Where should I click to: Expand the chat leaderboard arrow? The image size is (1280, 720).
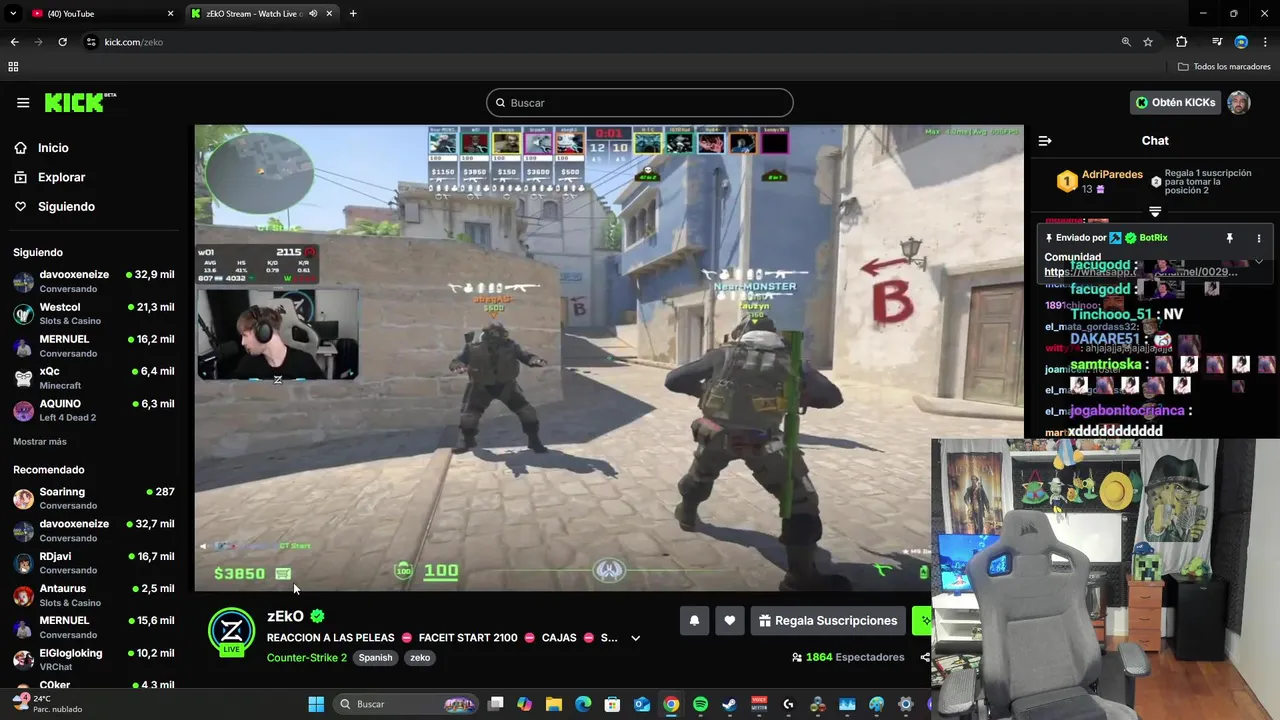(1155, 211)
